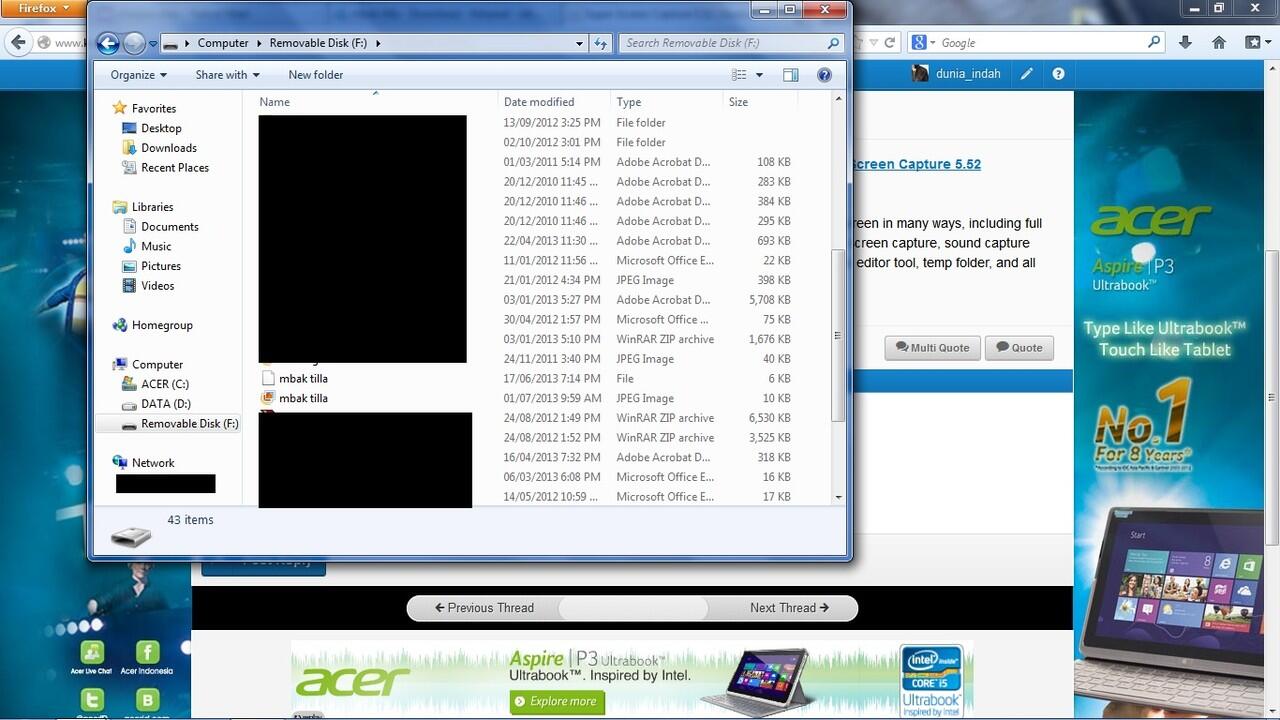Open the address bar history dropdown
The height and width of the screenshot is (720, 1280).
(579, 43)
